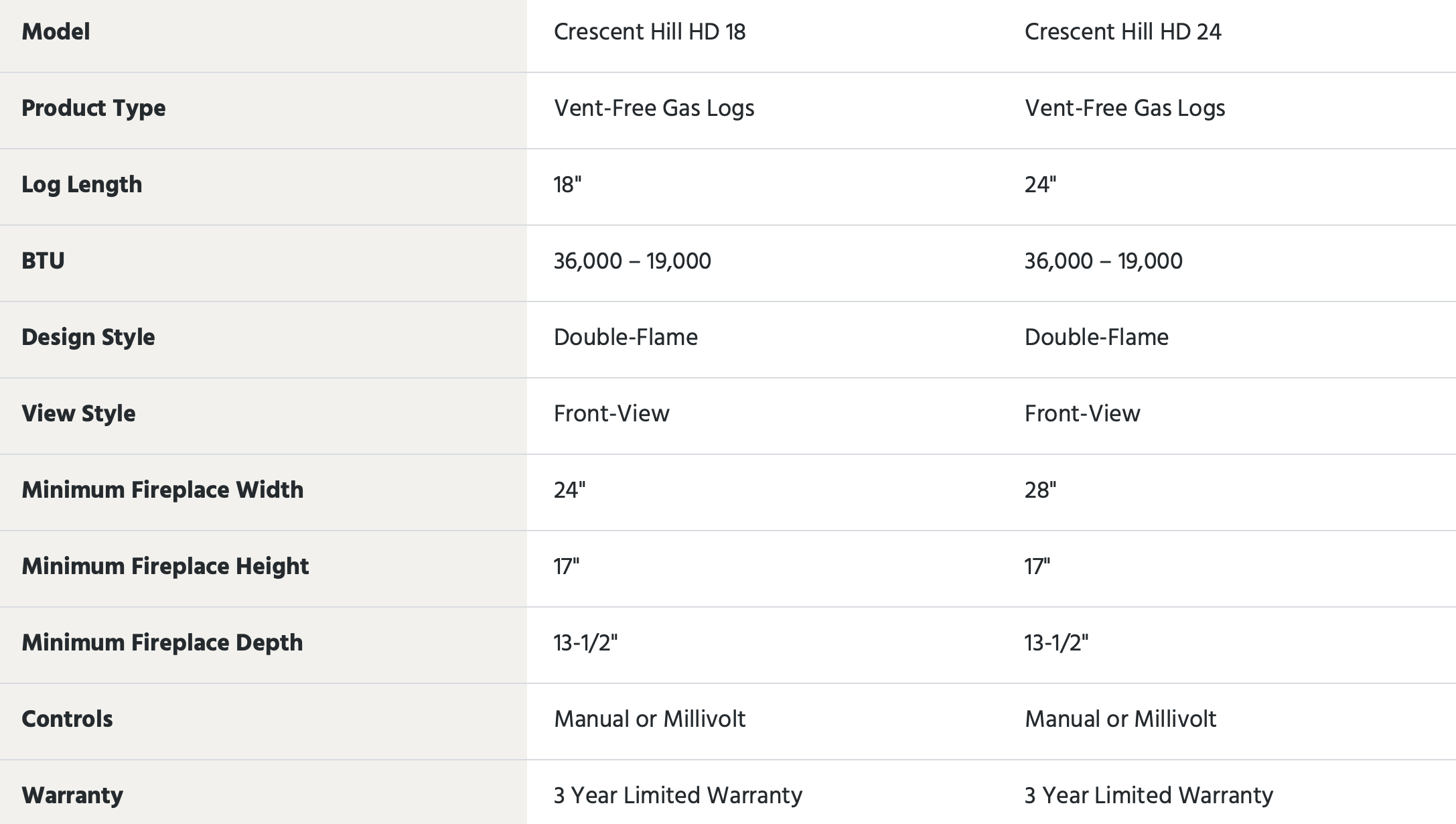Click the HD 24 BTU range value

tap(1103, 261)
